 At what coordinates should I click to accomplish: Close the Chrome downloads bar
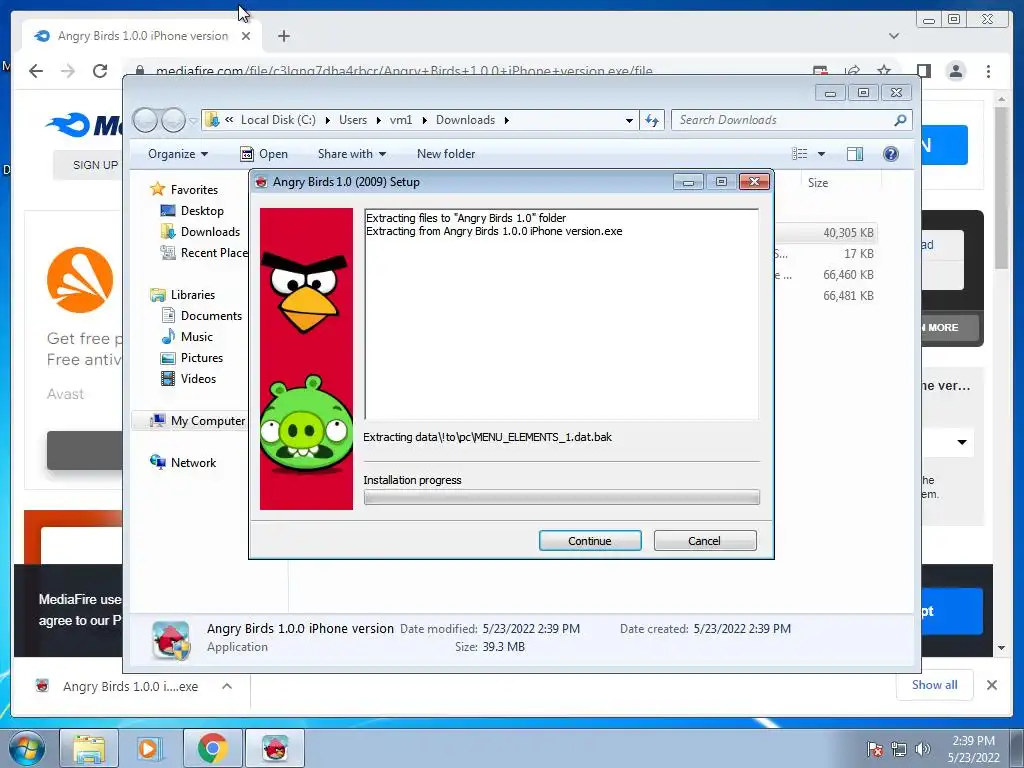[x=991, y=685]
